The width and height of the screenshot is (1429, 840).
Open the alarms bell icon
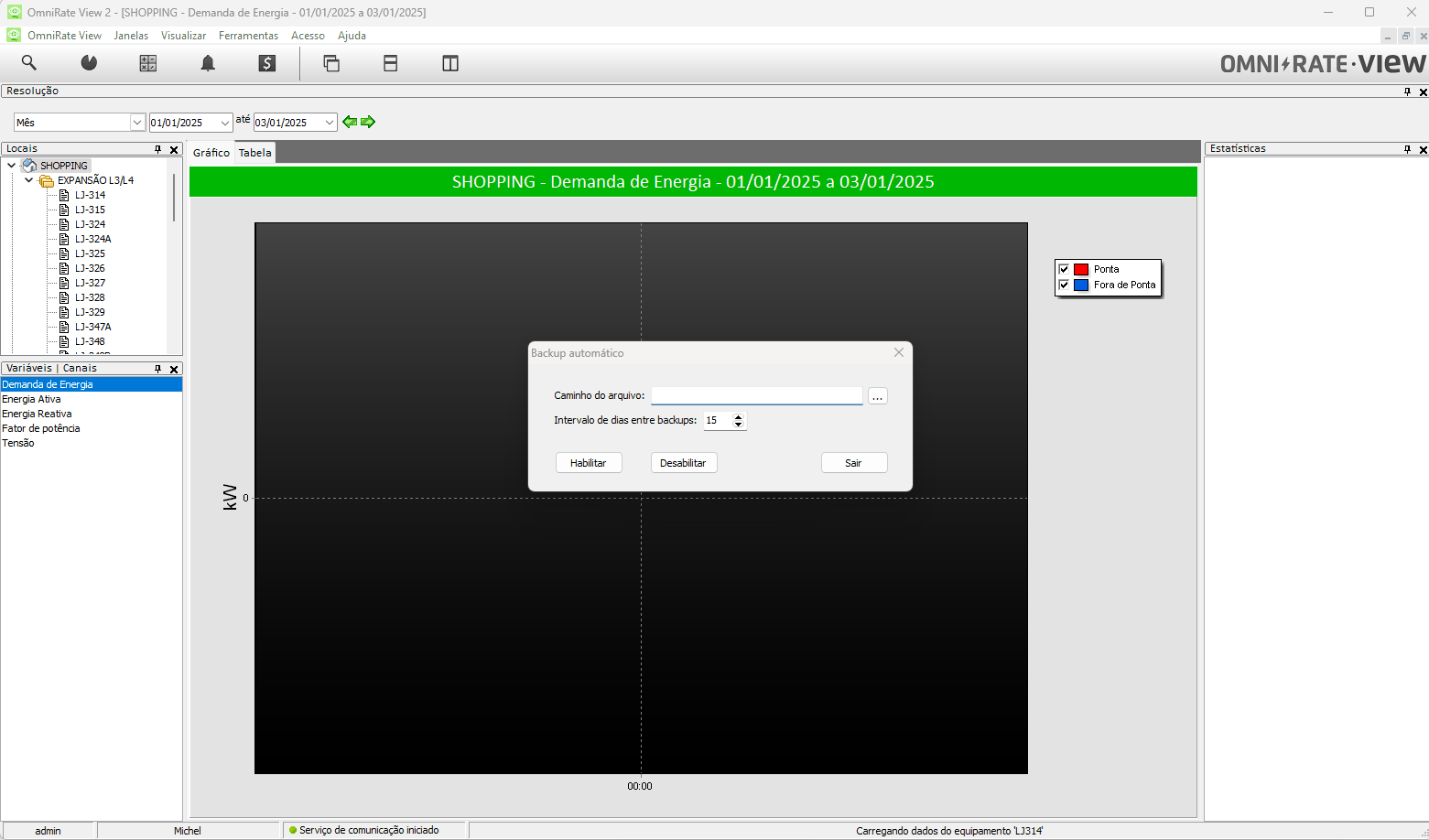(208, 63)
